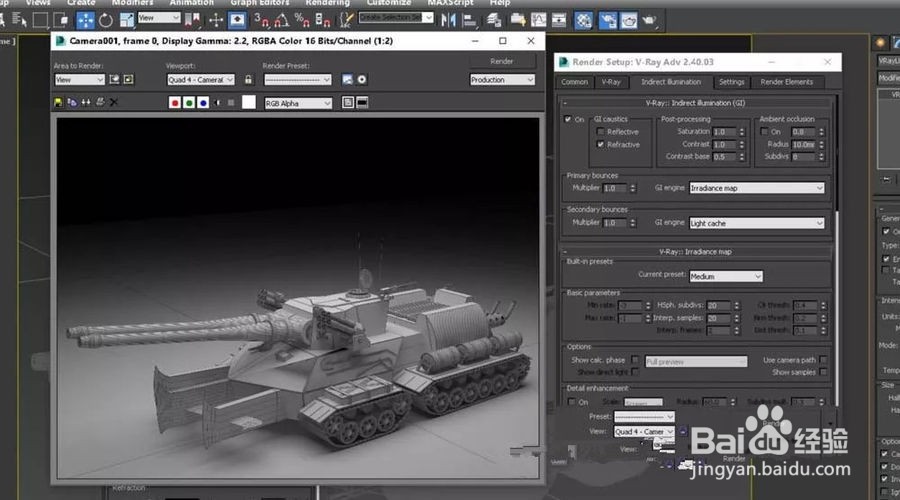
Task: Open the Material Editor icon
Action: pyautogui.click(x=584, y=21)
